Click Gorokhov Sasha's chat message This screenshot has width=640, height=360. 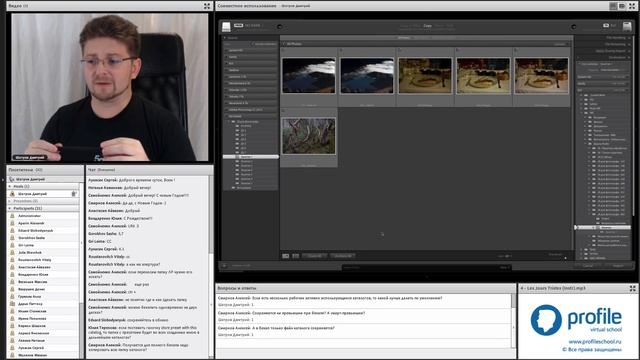click(x=106, y=233)
